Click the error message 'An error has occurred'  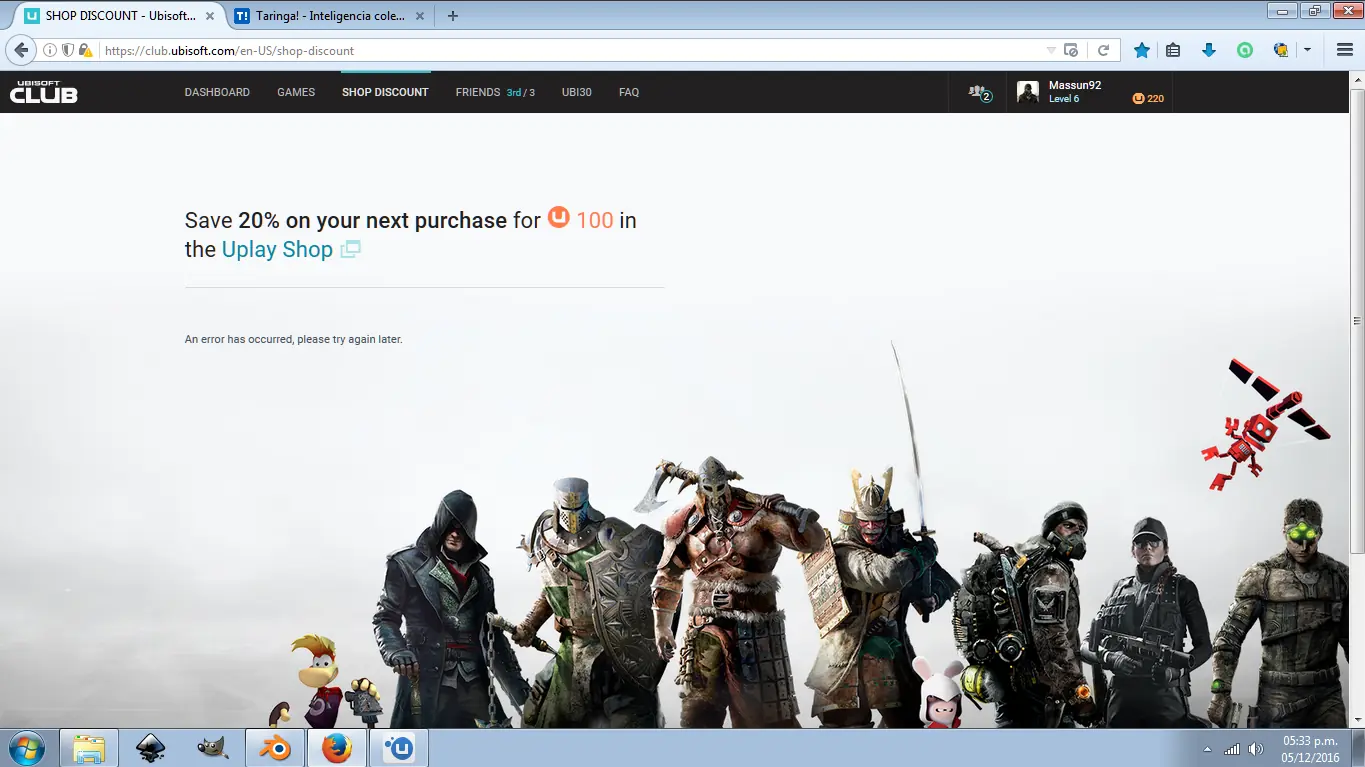293,339
